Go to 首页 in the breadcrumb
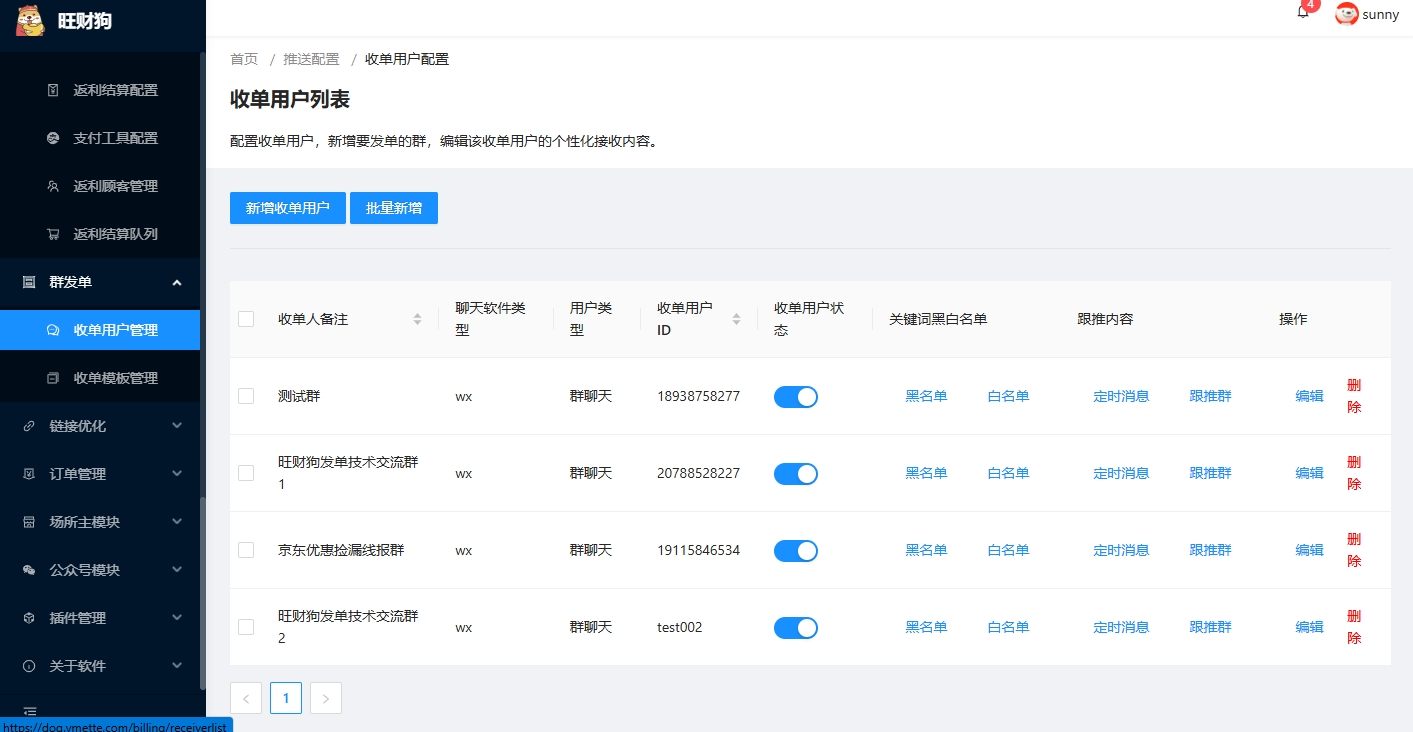1413x732 pixels. (x=244, y=59)
